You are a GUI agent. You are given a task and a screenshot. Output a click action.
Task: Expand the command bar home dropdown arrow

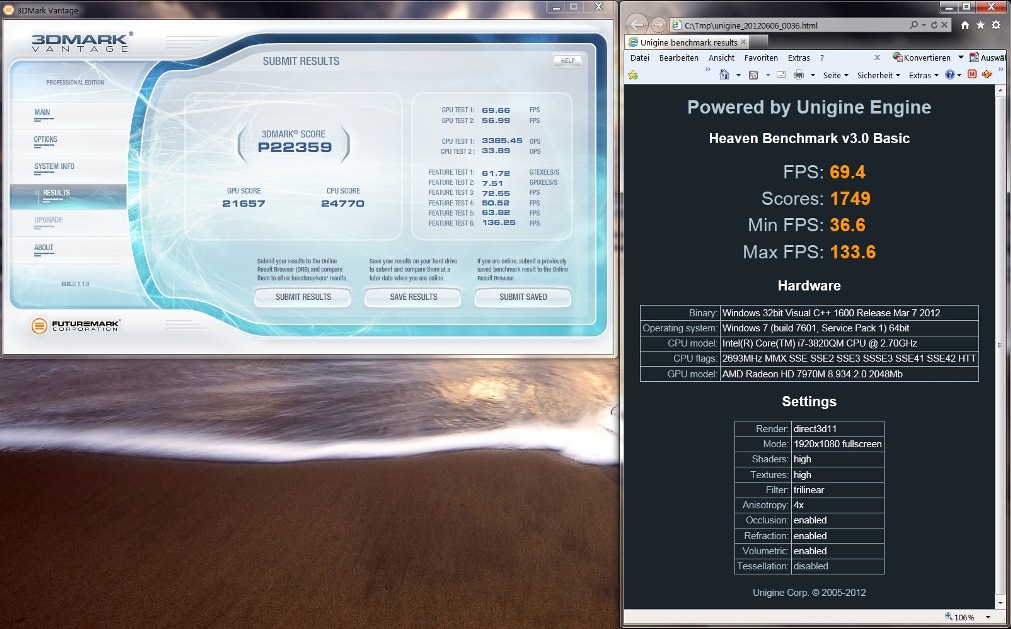tap(738, 75)
